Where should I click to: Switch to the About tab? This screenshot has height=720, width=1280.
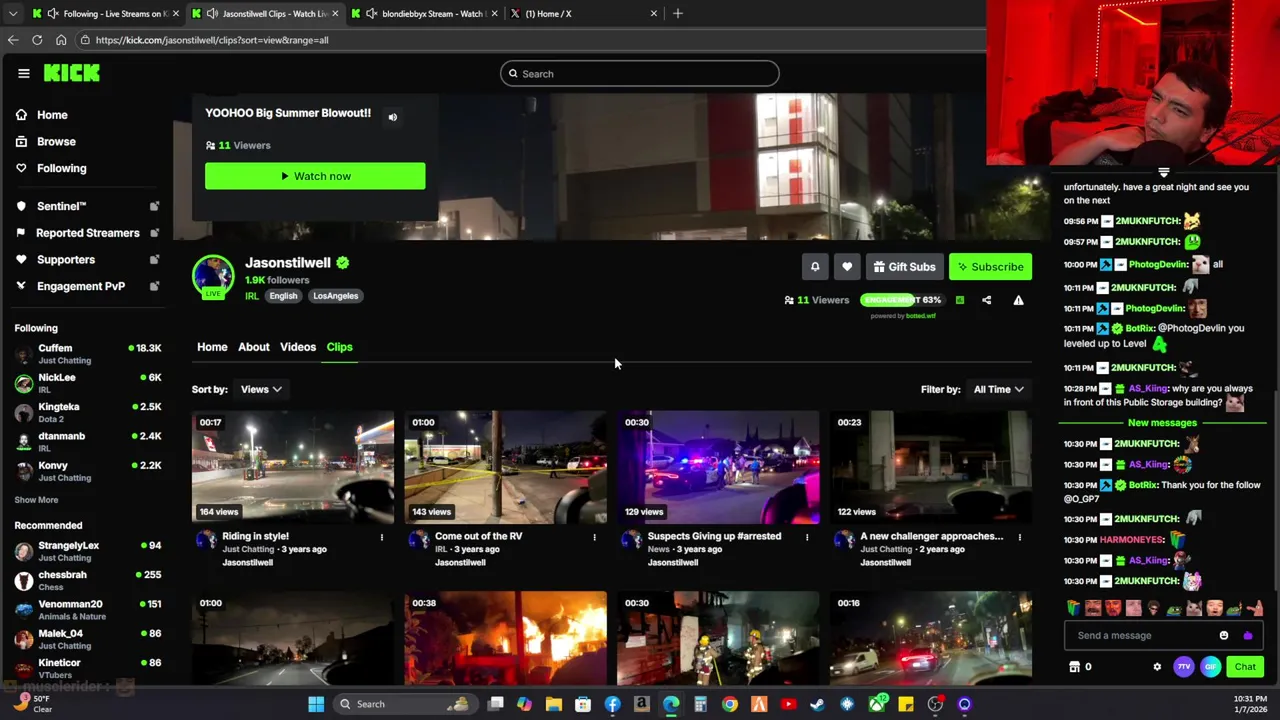(254, 347)
